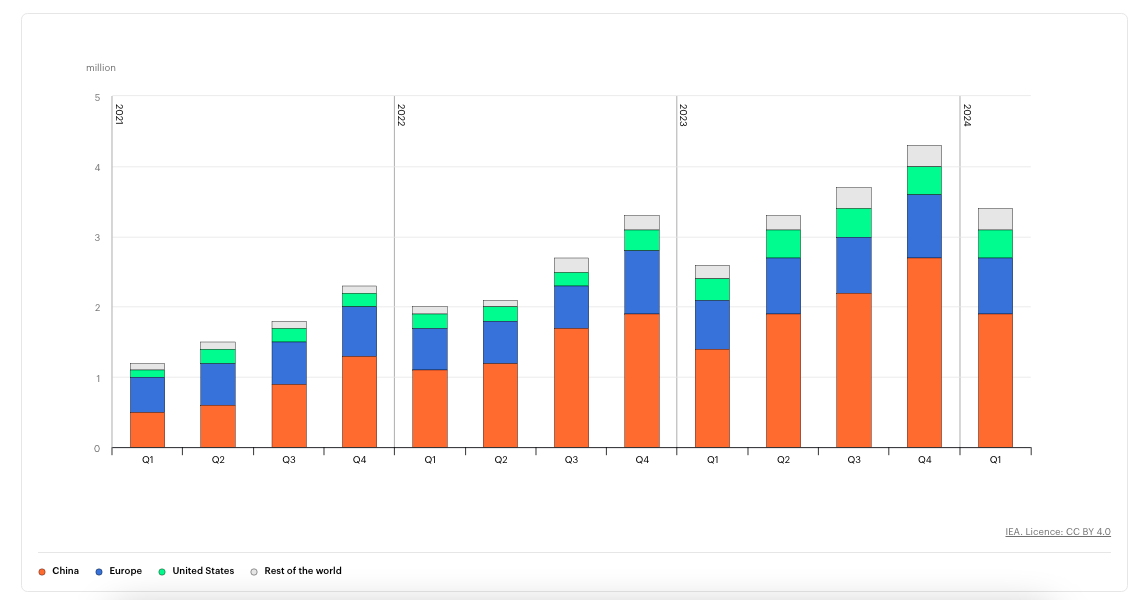Click the China segment of 2022 Q3 bar
Image resolution: width=1147 pixels, height=600 pixels.
coord(571,388)
